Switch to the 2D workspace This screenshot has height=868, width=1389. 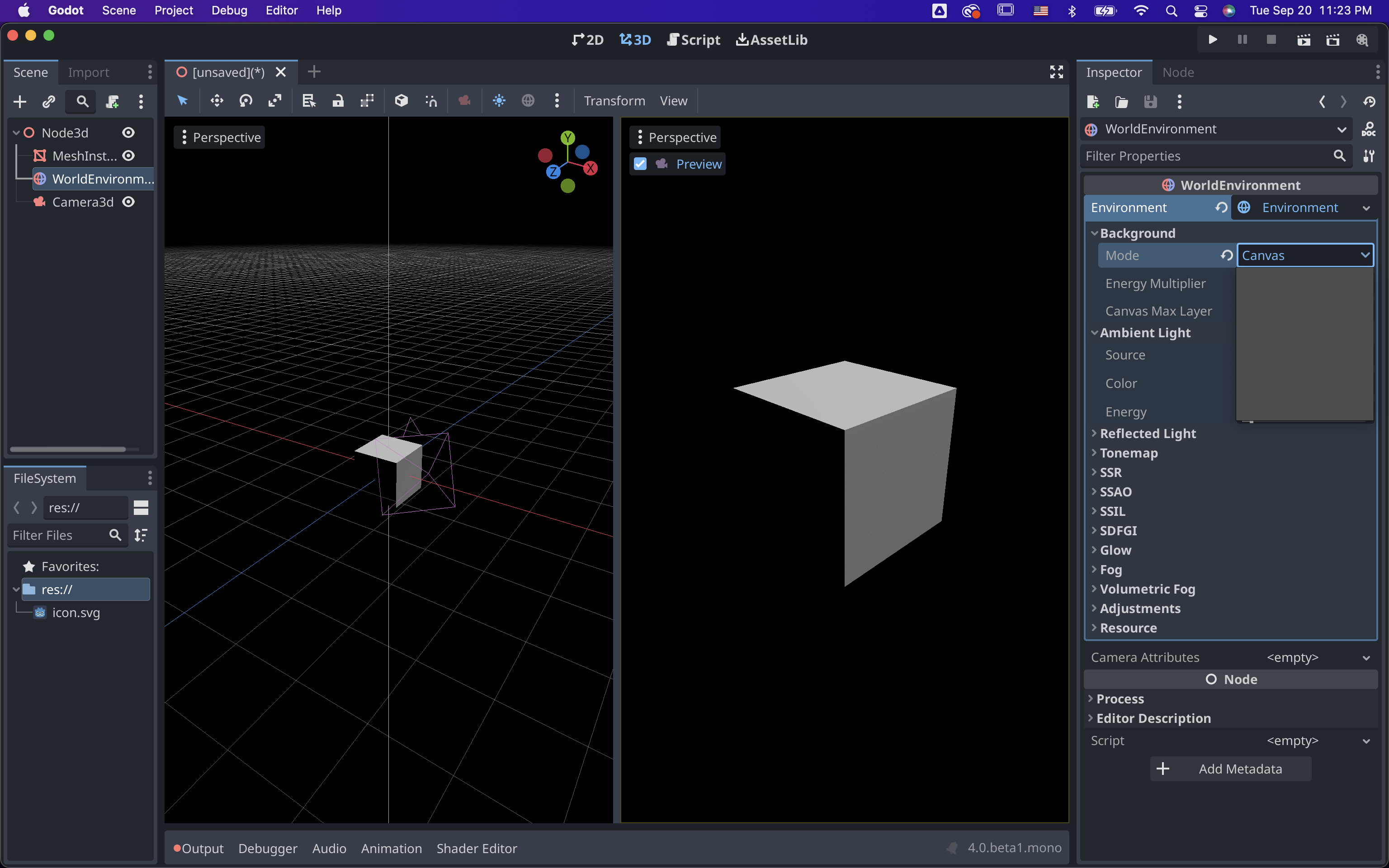(x=586, y=40)
